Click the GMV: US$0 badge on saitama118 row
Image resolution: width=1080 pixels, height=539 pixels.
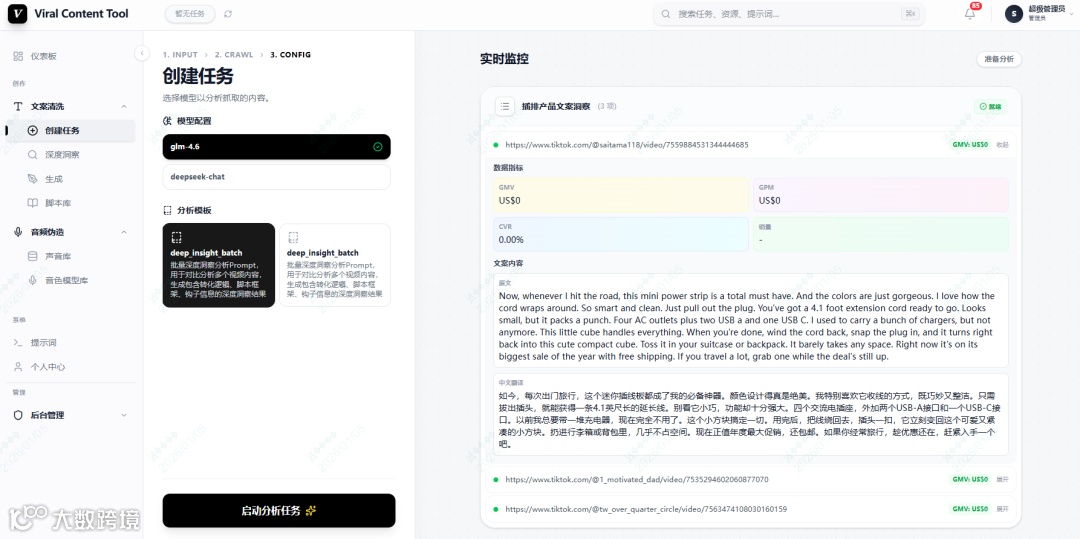click(x=968, y=145)
